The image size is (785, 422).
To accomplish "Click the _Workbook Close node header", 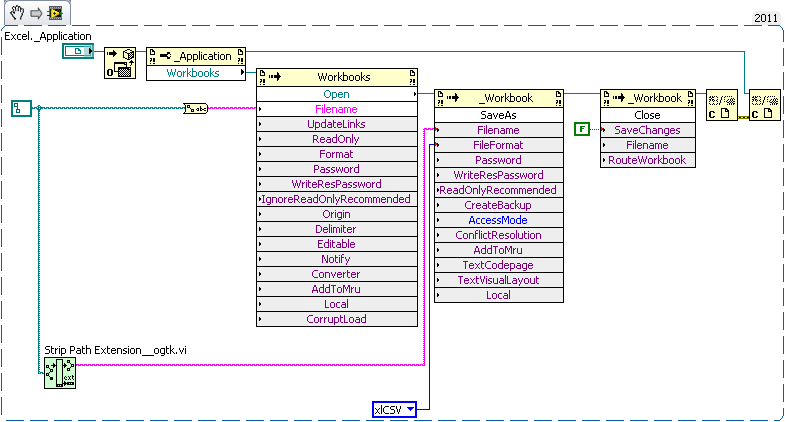I will (648, 98).
